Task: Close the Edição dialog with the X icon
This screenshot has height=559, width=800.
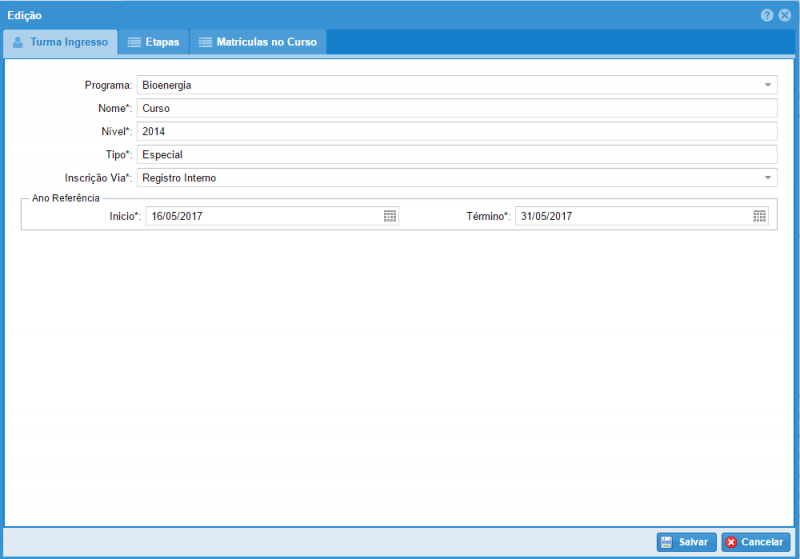Action: (785, 15)
